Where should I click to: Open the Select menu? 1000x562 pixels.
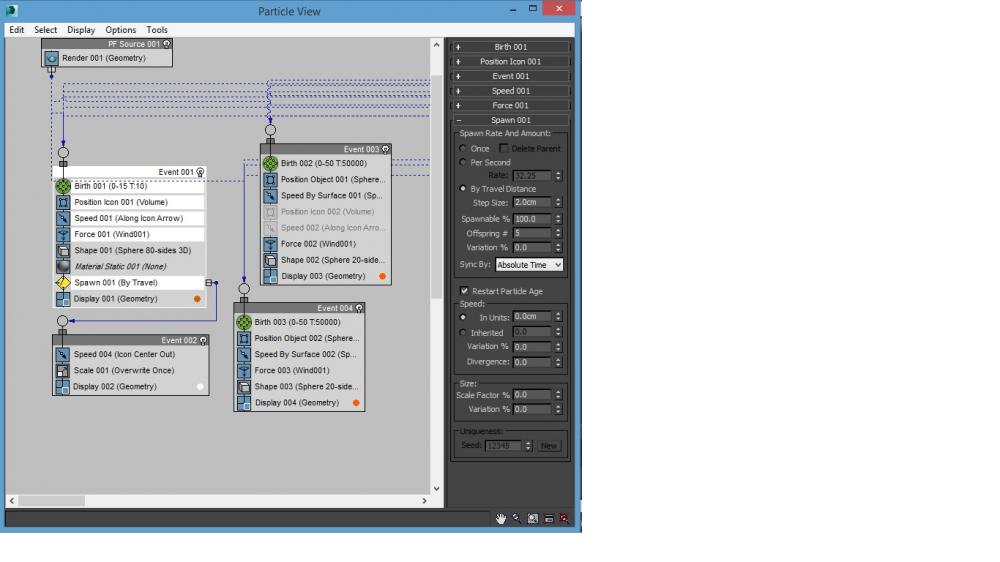[x=45, y=30]
